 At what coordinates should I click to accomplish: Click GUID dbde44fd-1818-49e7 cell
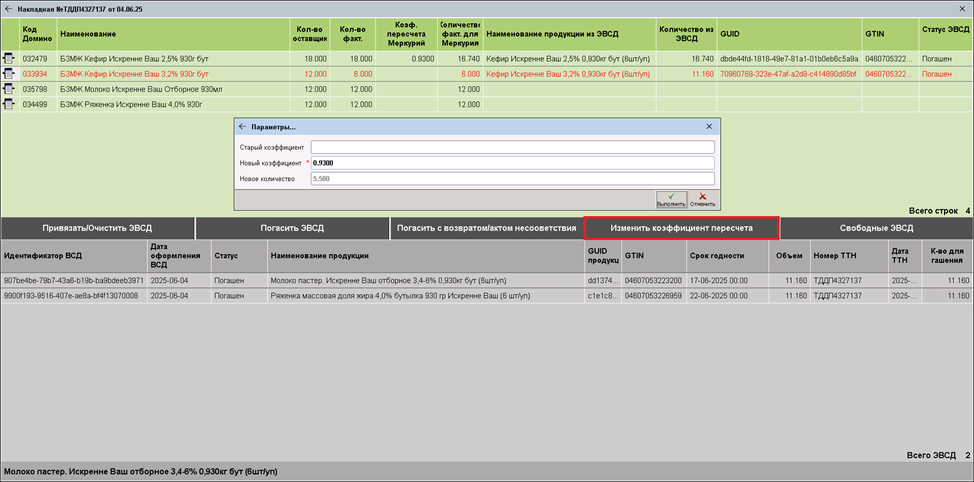789,58
